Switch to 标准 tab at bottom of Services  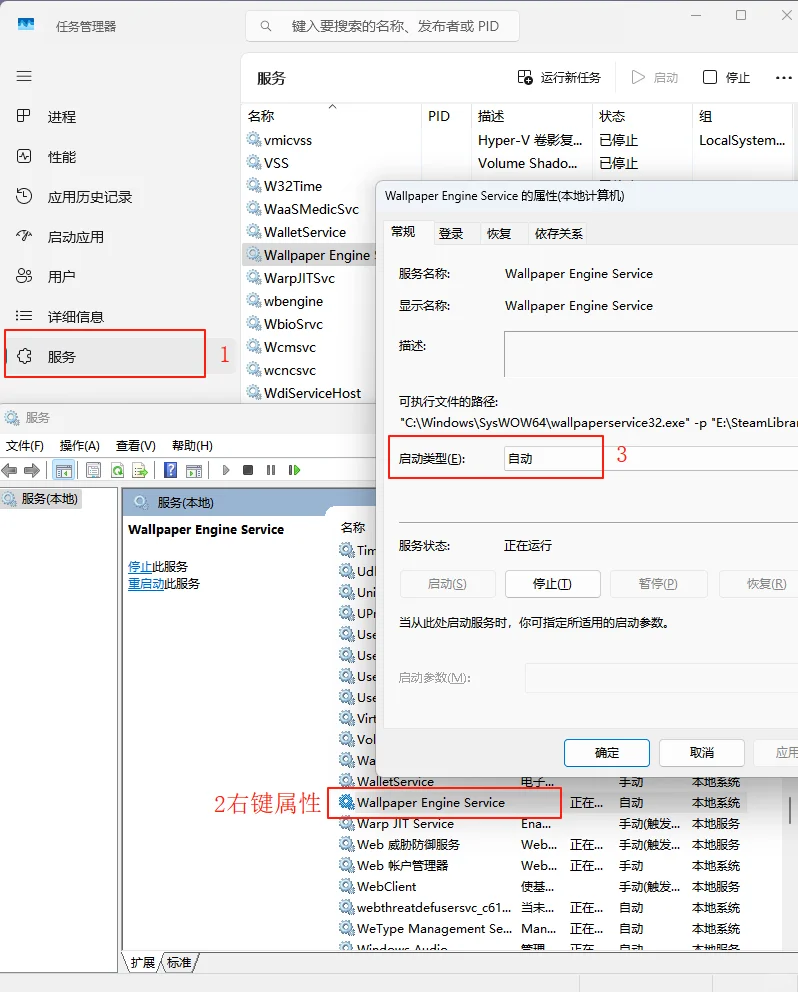pyautogui.click(x=179, y=962)
